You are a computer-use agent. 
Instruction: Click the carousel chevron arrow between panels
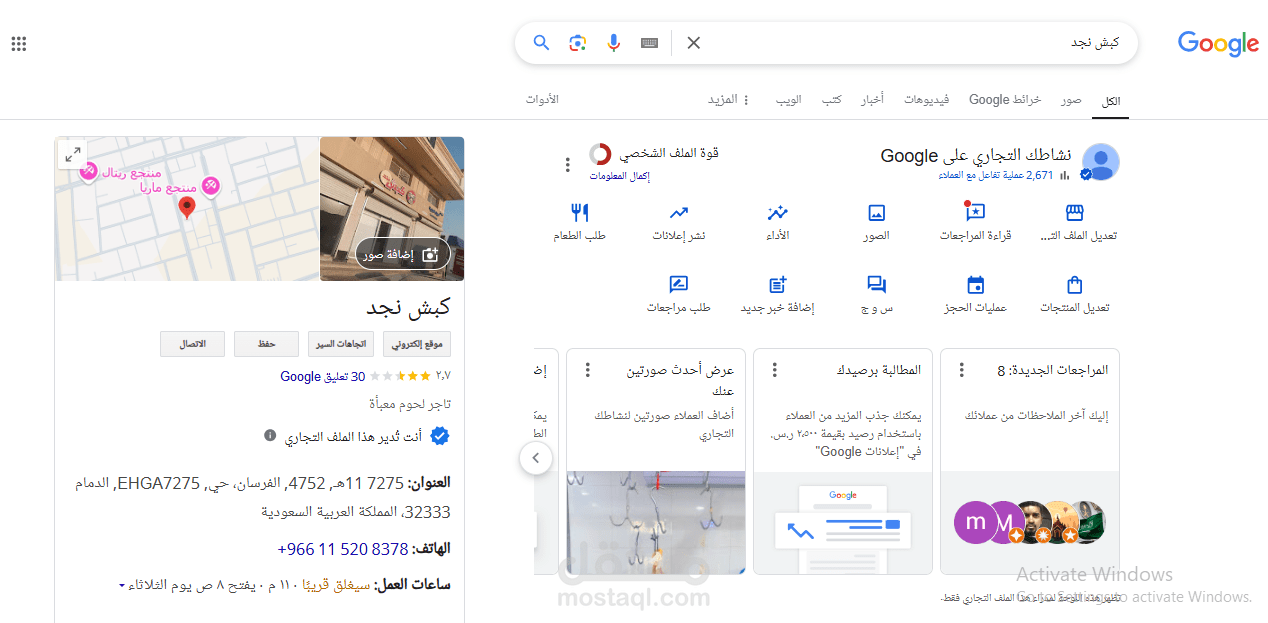536,457
